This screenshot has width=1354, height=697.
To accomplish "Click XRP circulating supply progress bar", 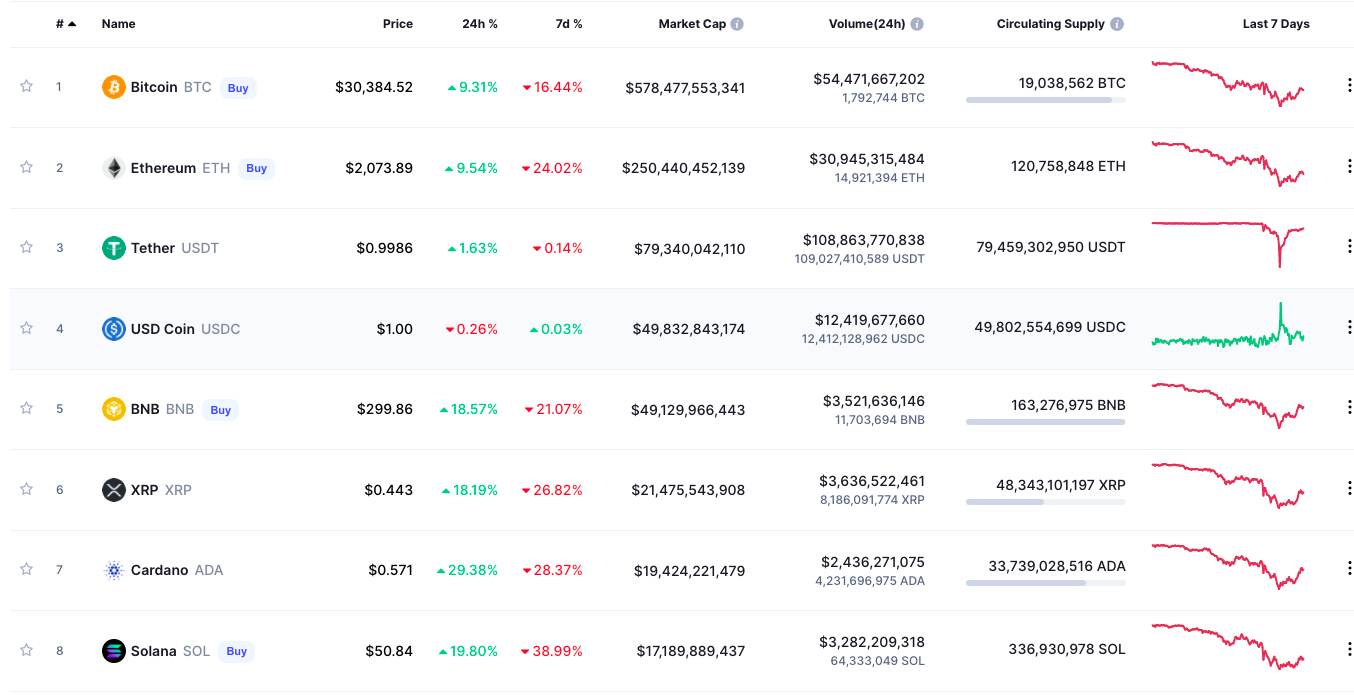I will [x=1046, y=502].
